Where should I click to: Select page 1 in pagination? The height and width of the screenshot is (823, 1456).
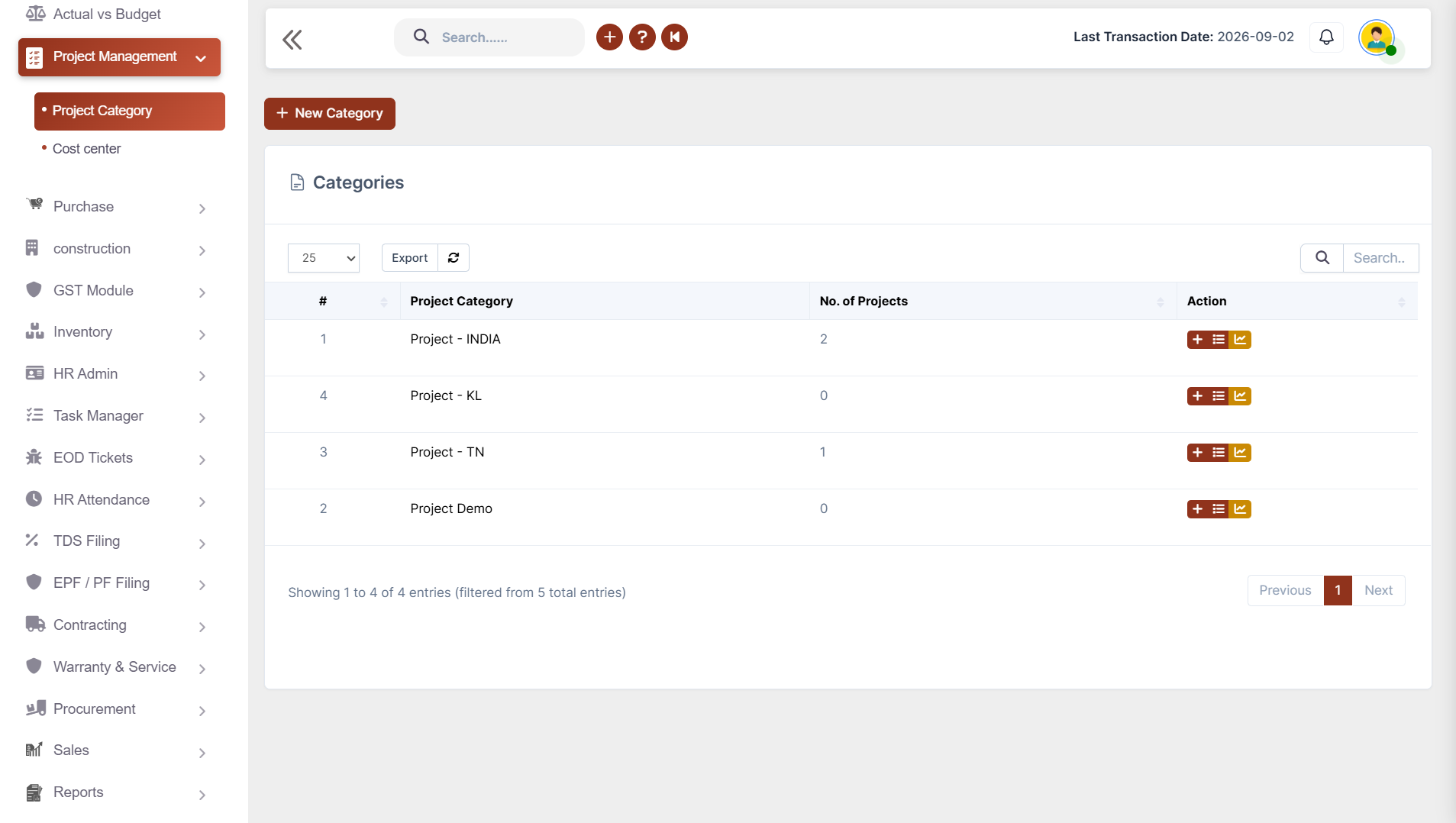click(1338, 590)
